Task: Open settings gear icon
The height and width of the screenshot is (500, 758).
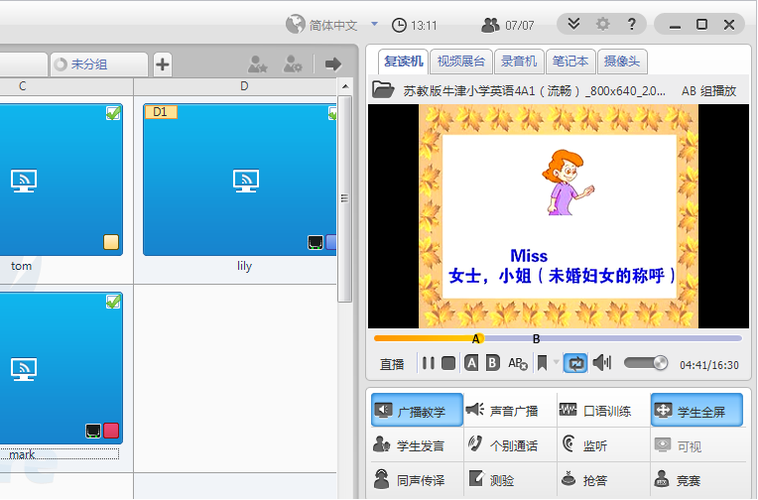Action: coord(602,24)
